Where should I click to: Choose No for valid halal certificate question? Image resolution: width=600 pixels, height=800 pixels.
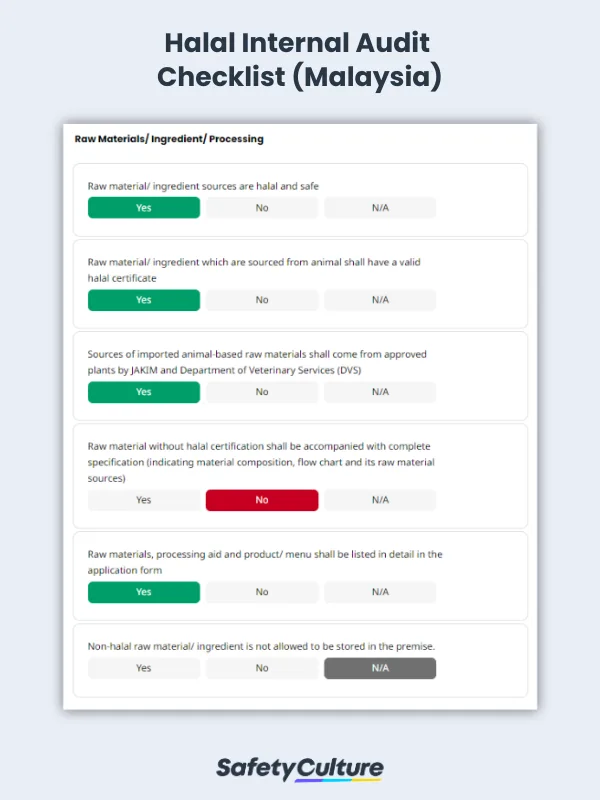[262, 300]
